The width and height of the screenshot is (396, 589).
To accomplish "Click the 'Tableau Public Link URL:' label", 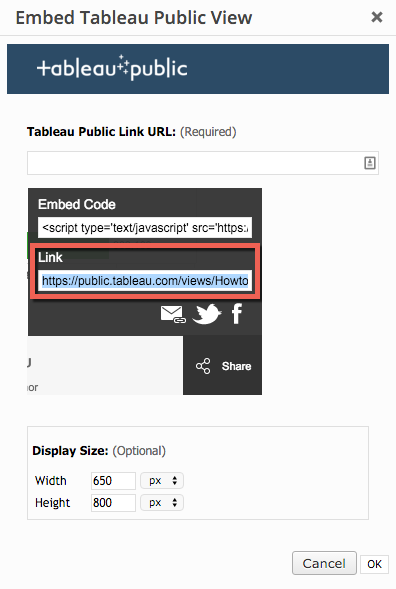I will click(101, 132).
